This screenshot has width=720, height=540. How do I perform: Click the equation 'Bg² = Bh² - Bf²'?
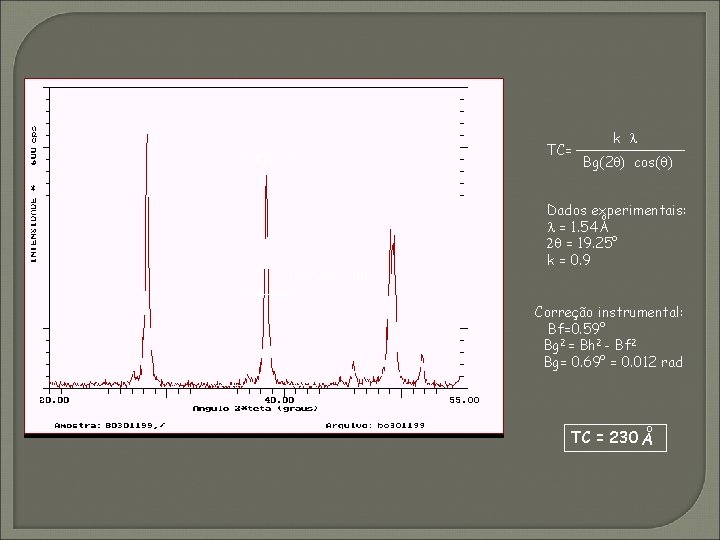click(590, 345)
